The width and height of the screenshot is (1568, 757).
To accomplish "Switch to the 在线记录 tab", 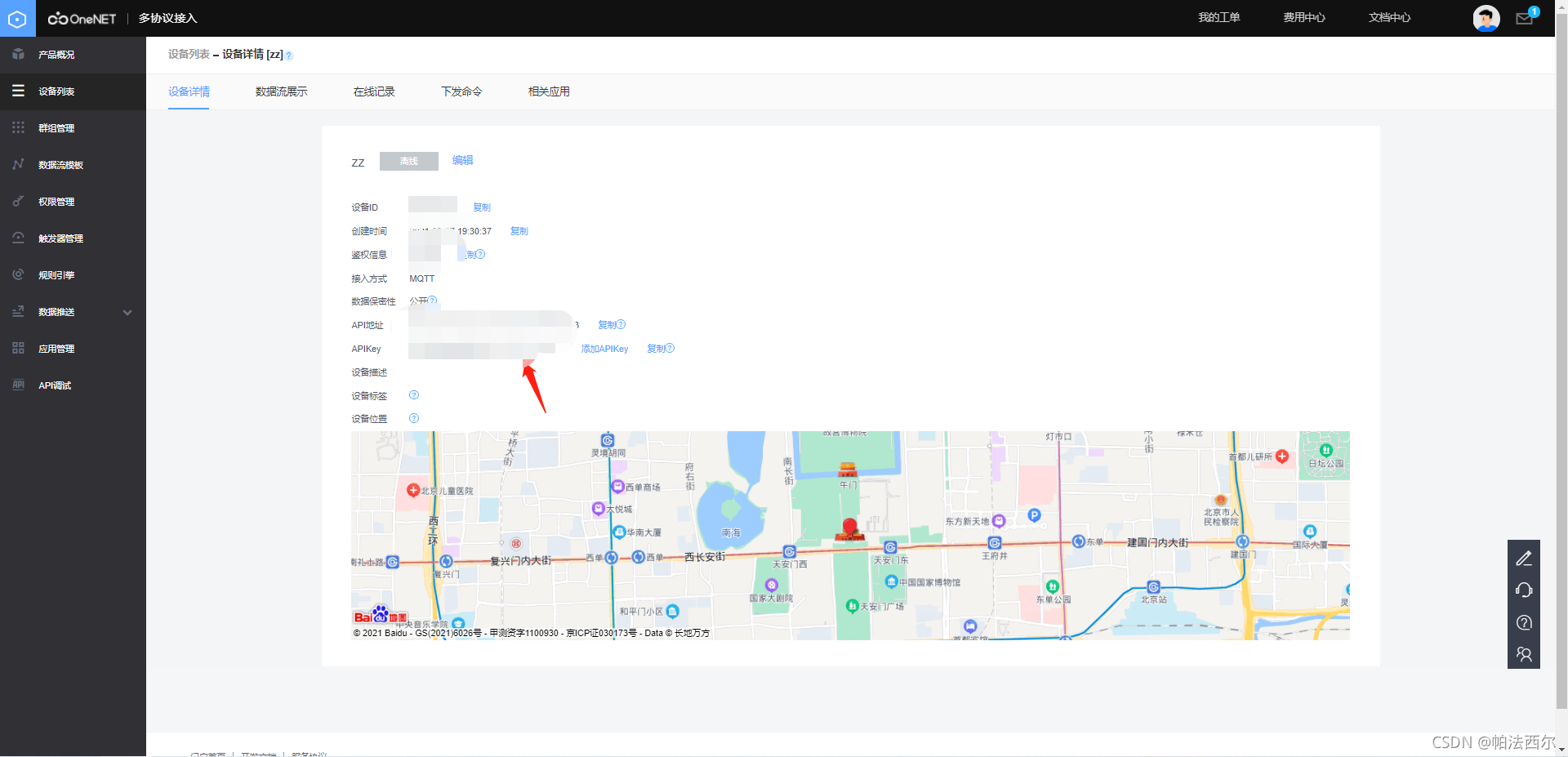I will (x=374, y=91).
